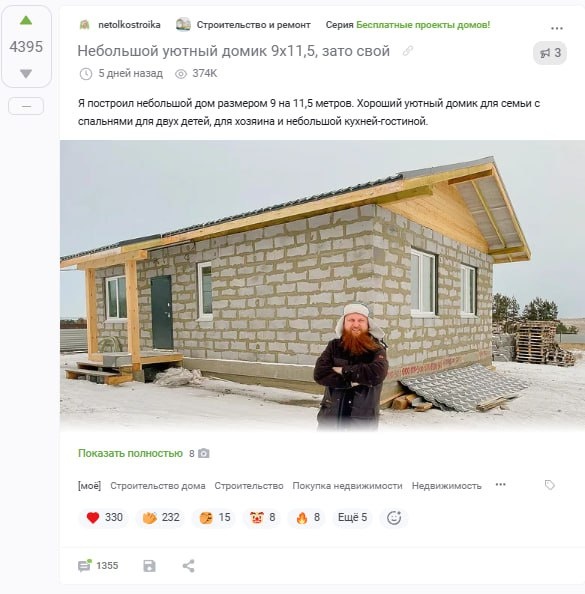Screen dimensions: 585x594
Task: Click the megaphone badge showing 3
Action: pos(550,53)
